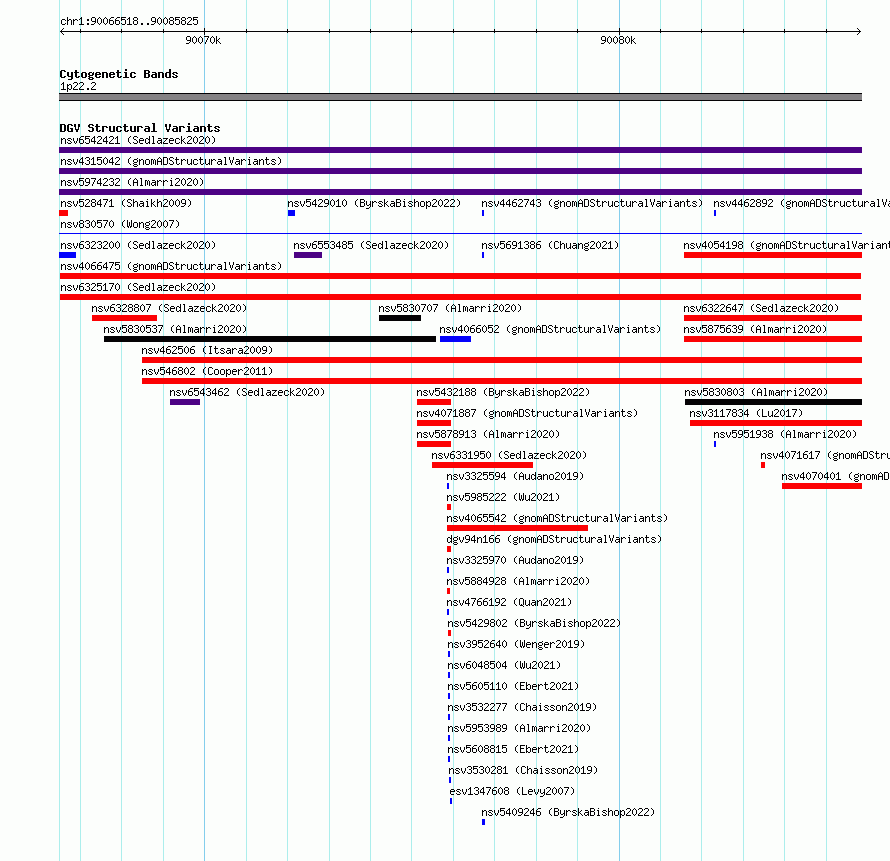
Task: Click the nsv5830707 (Almarri2020) label
Action: 450,308
